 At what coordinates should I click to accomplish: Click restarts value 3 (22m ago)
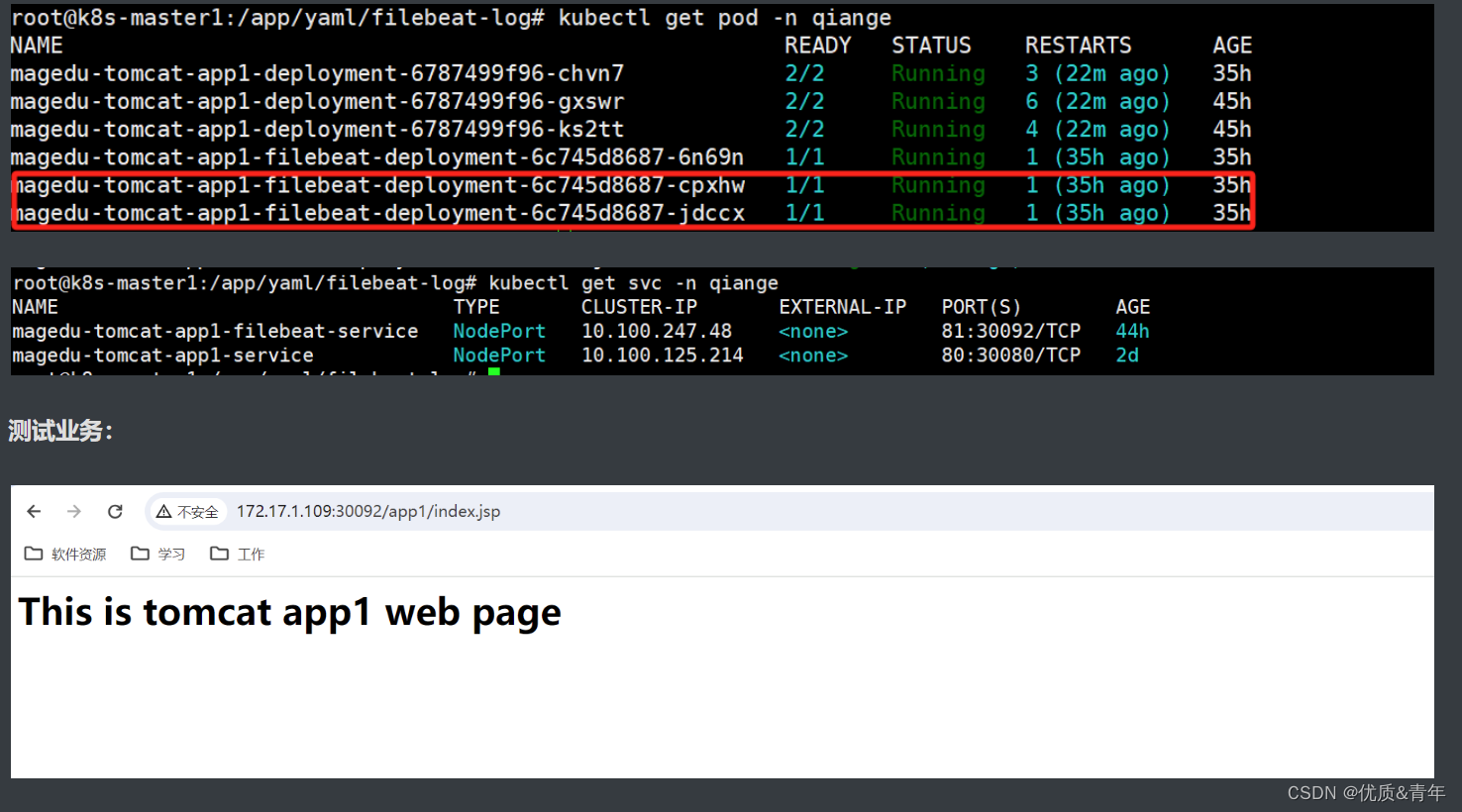[x=1097, y=73]
